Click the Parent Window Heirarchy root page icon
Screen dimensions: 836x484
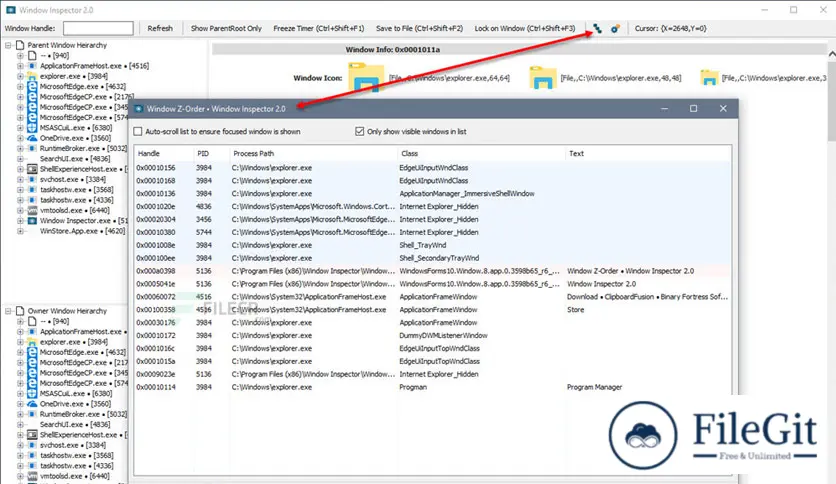(x=20, y=45)
